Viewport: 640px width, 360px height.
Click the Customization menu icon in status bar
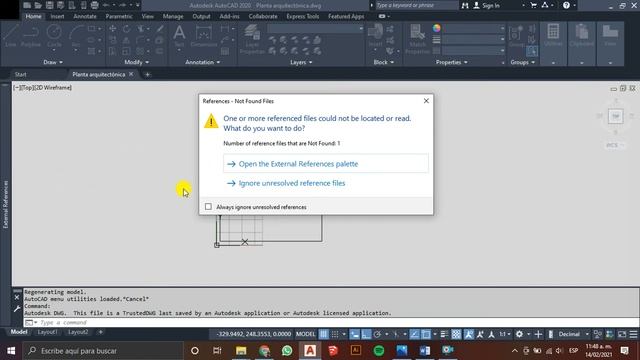coord(633,334)
